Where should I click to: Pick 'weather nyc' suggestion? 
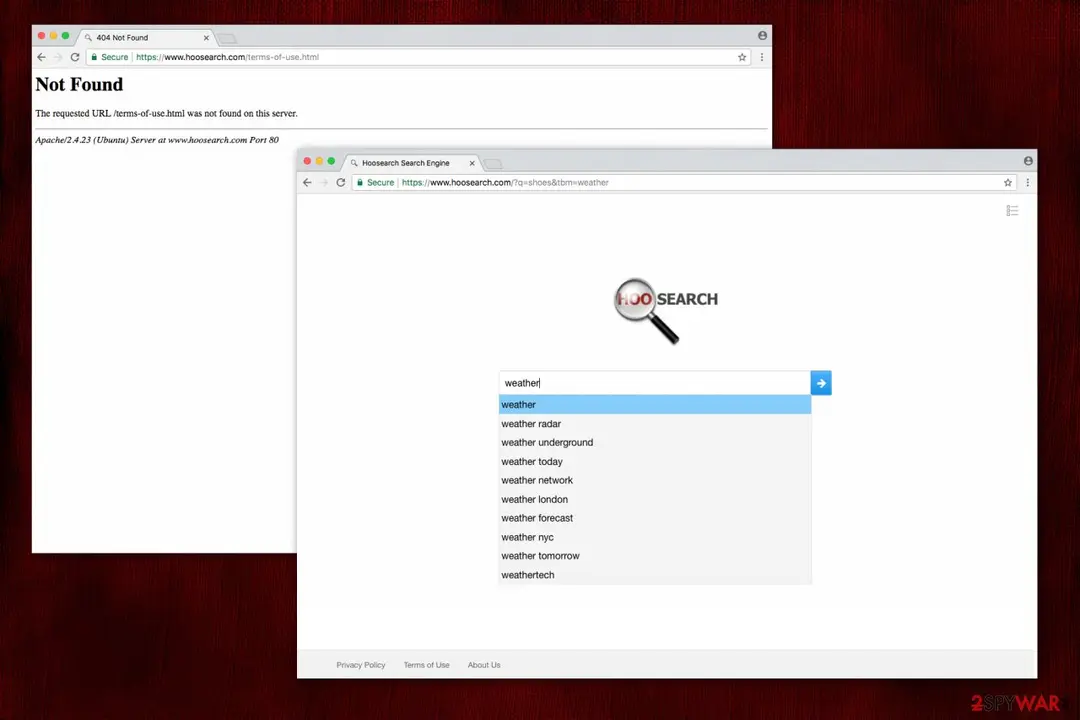(x=655, y=537)
